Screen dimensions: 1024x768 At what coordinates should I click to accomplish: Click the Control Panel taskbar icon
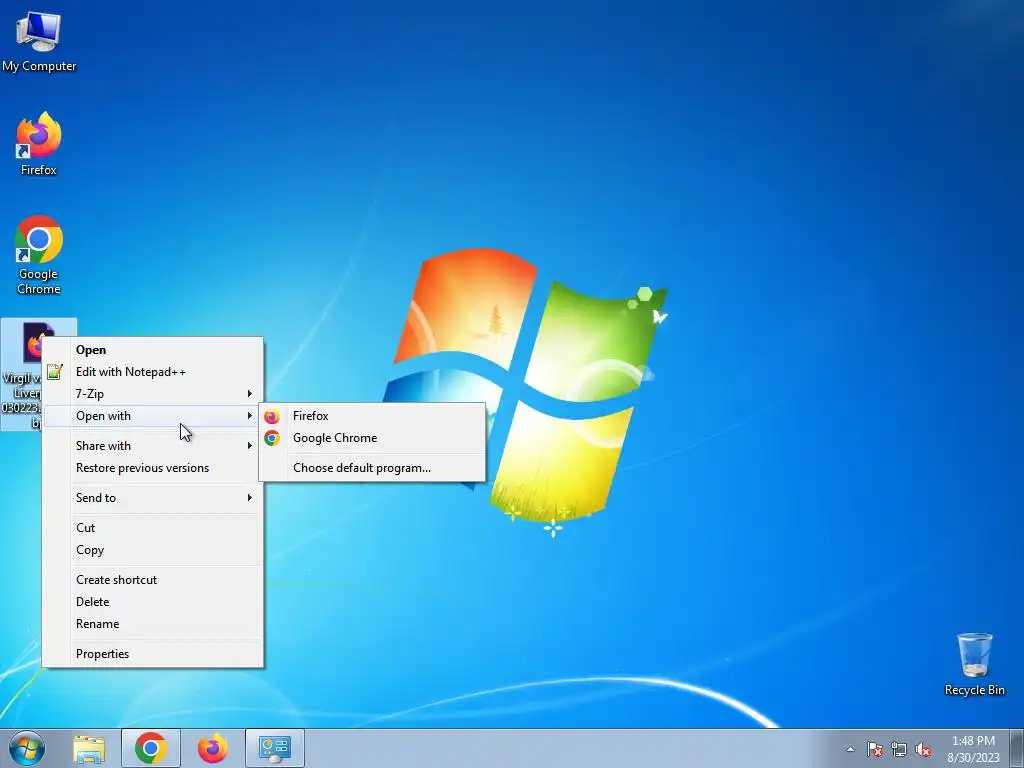pos(275,749)
